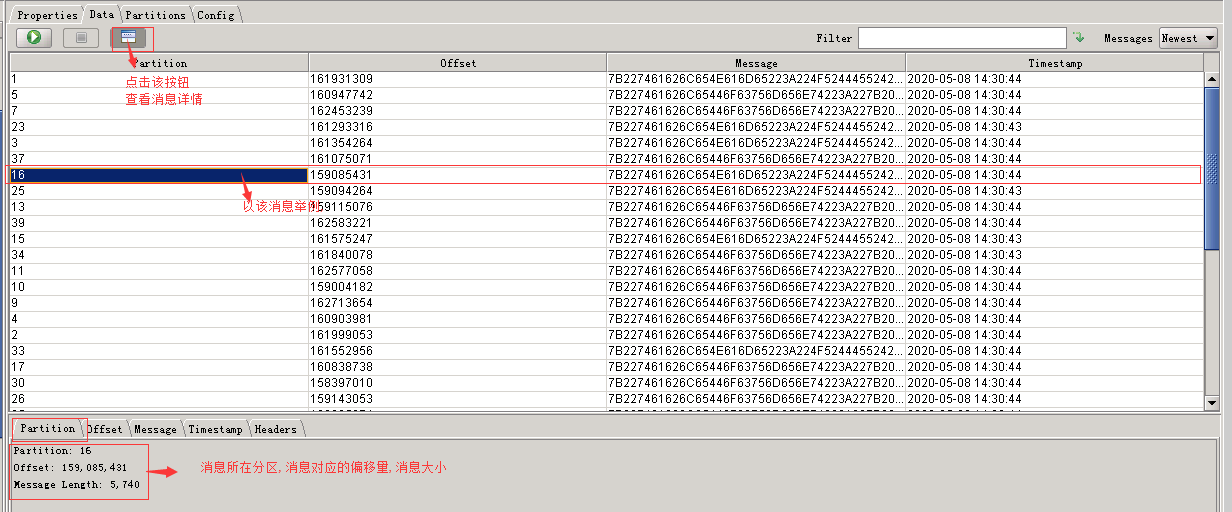Click the Message column header
The width and height of the screenshot is (1232, 512).
[756, 63]
